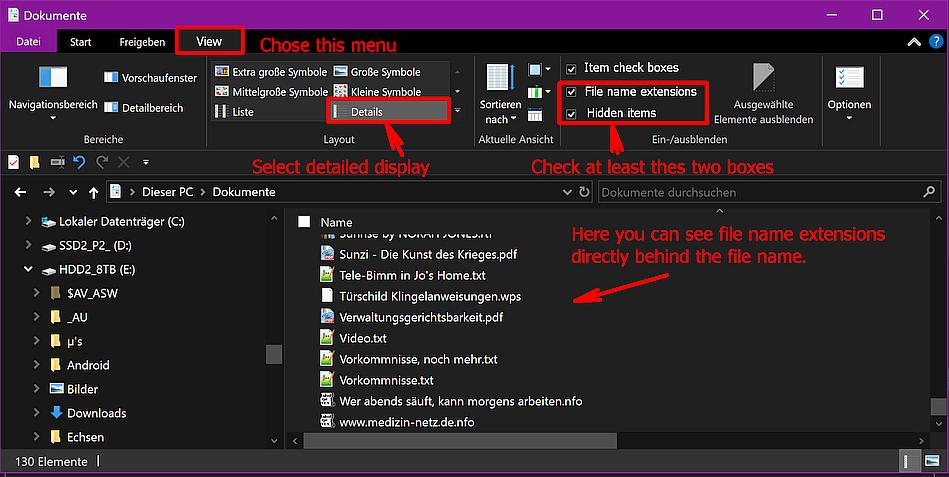The width and height of the screenshot is (949, 477).
Task: Click the Navigationsbereich pane icon
Action: point(53,77)
